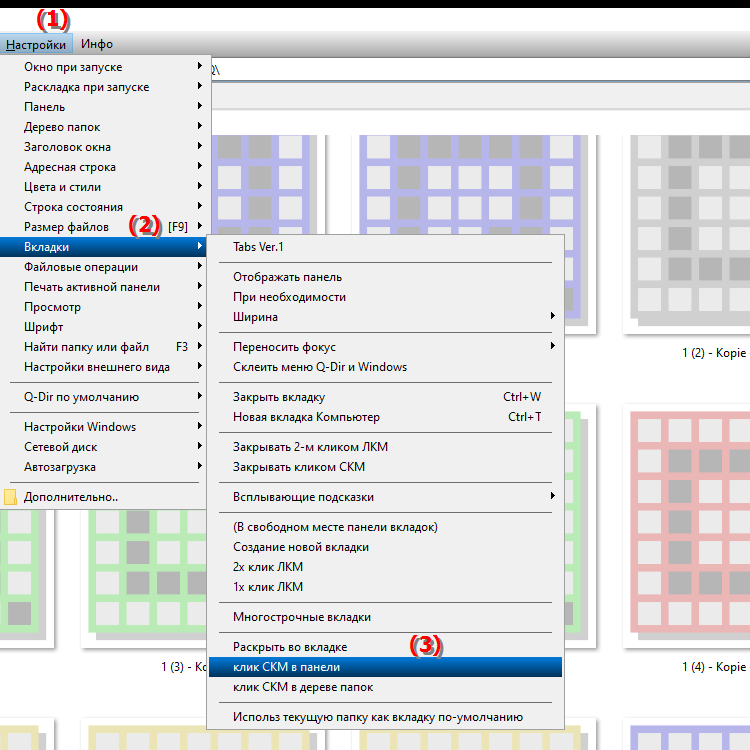Open Дерево папок submenu
750x750 pixels.
[104, 127]
